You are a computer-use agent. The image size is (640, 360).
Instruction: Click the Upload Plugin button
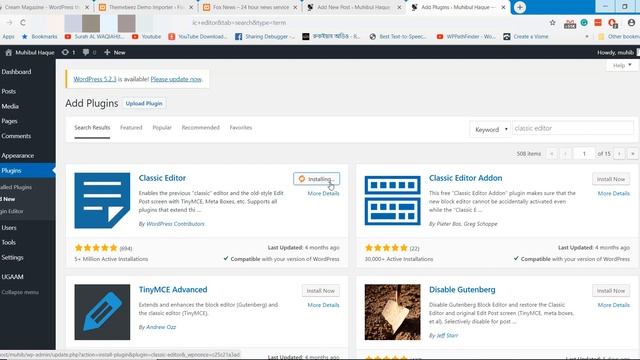[x=144, y=103]
